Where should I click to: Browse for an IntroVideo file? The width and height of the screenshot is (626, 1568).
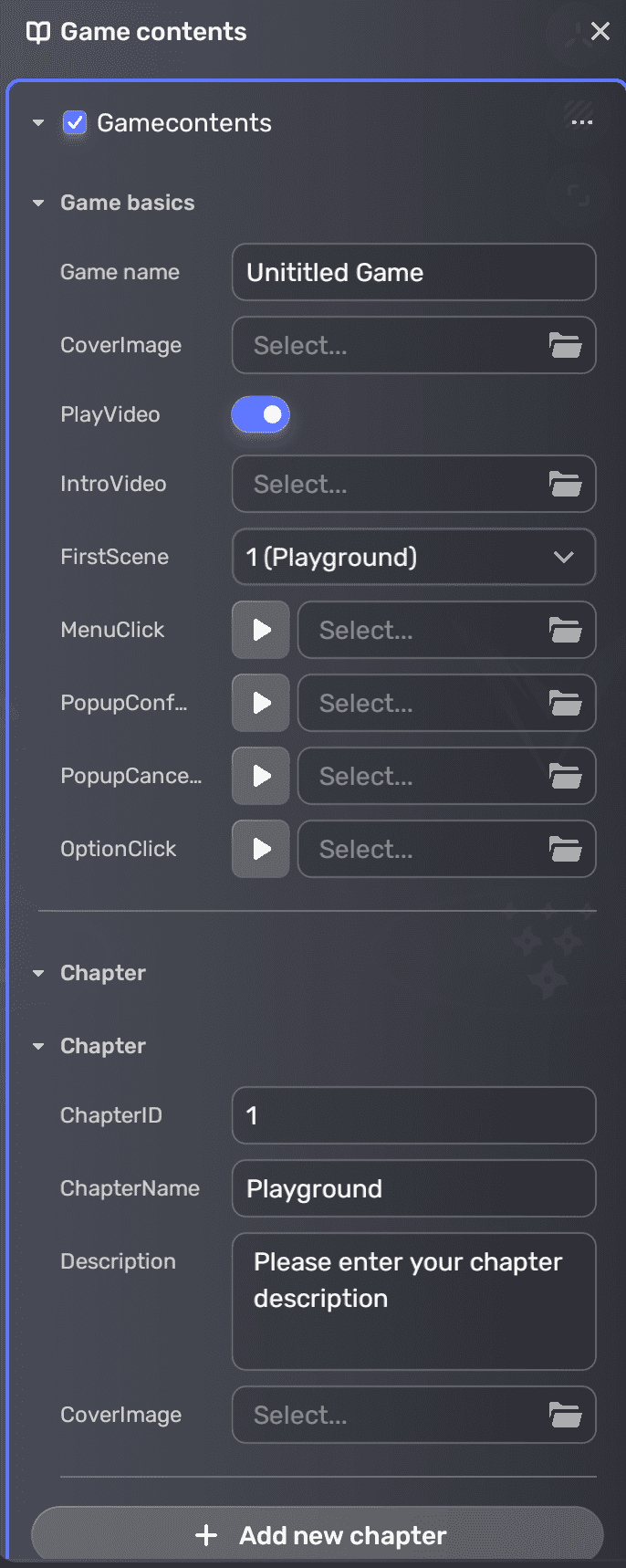[565, 484]
